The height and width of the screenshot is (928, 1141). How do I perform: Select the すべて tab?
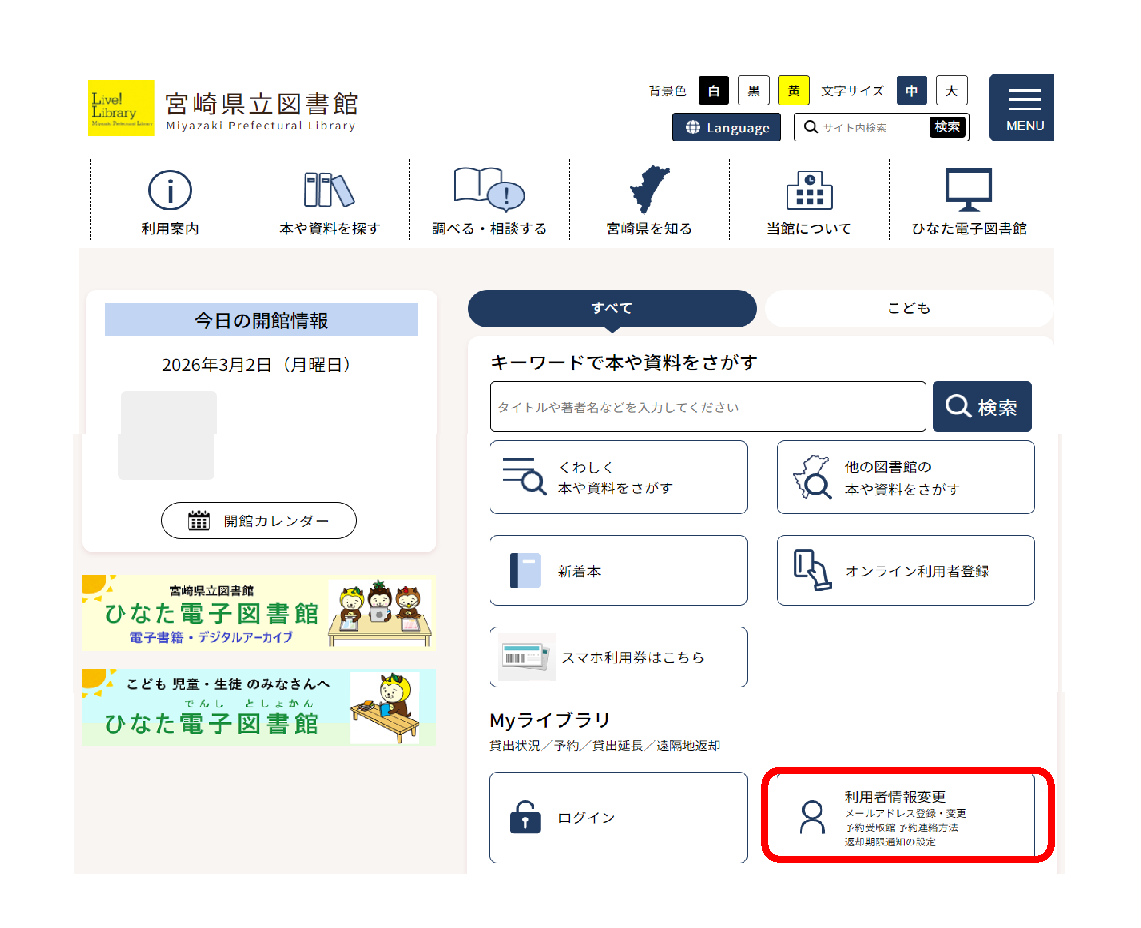pos(612,308)
